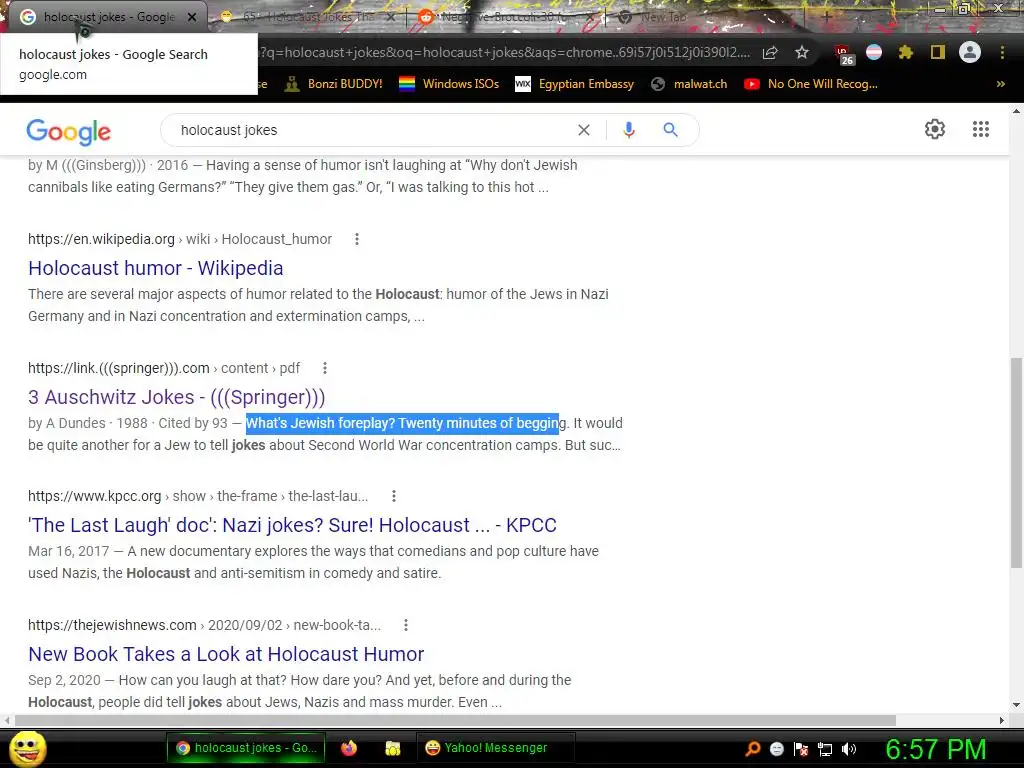Click the striped flag extension icon
The width and height of the screenshot is (1024, 768).
874,52
